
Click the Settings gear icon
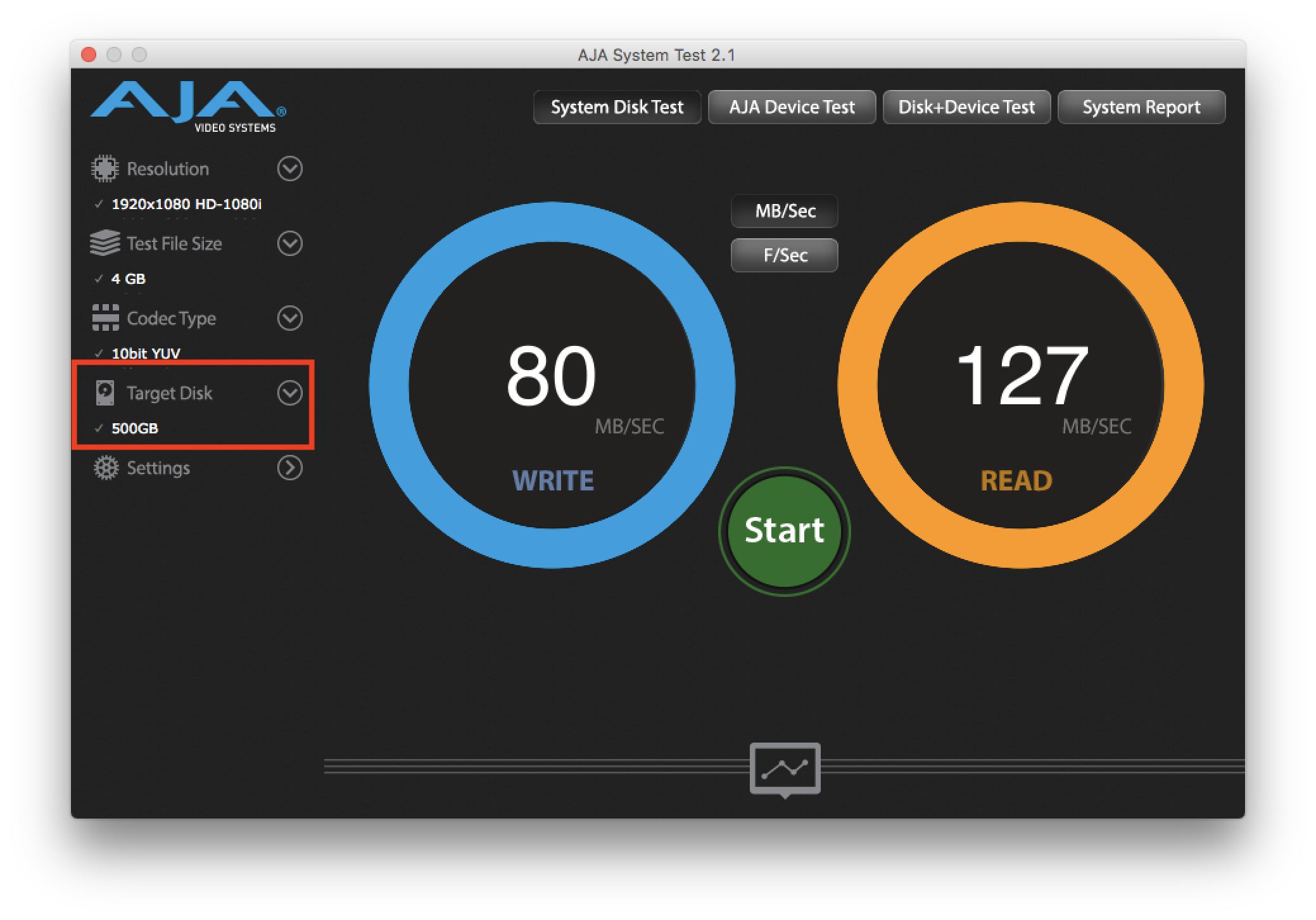(106, 468)
